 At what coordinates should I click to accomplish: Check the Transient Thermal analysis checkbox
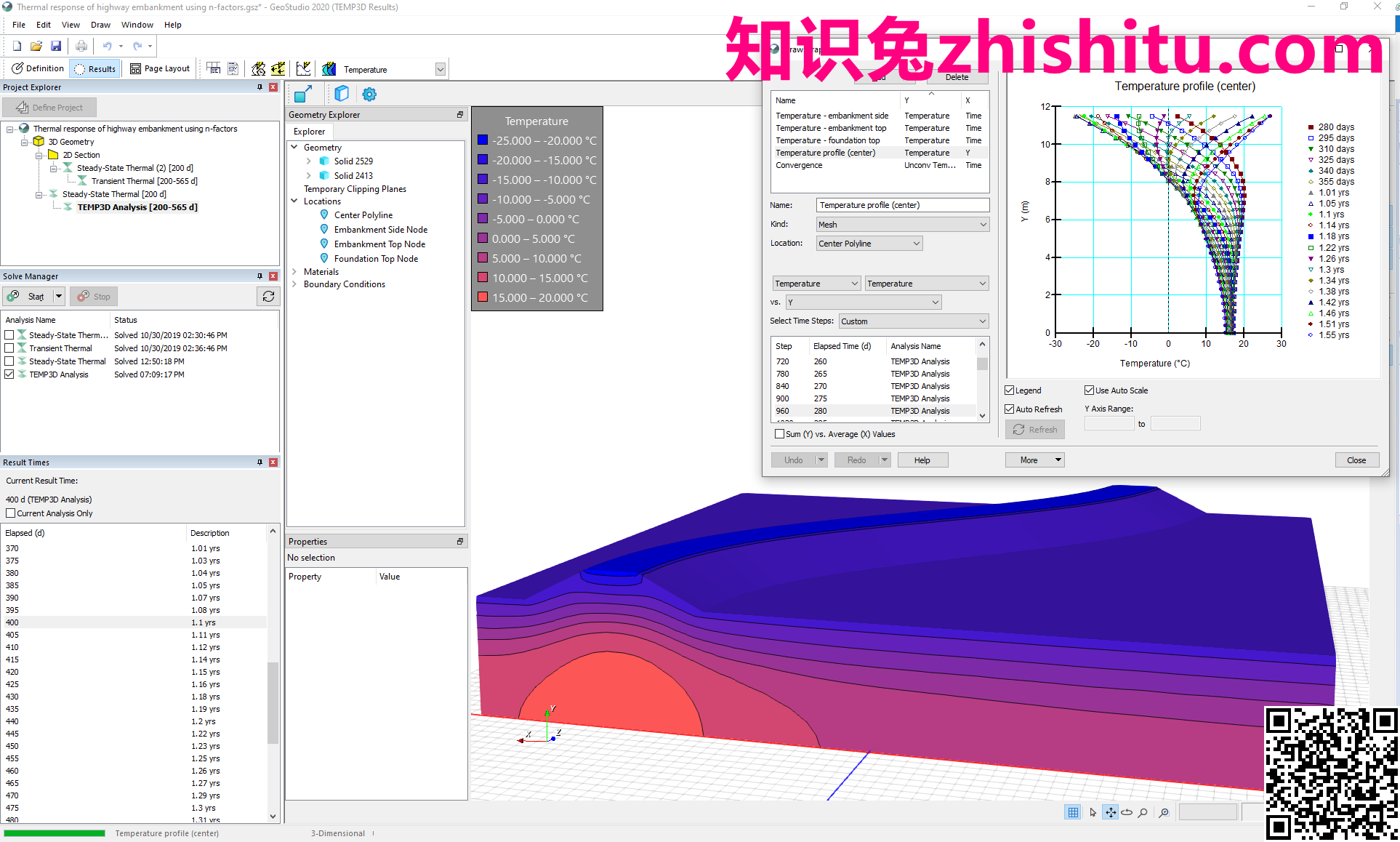coord(9,348)
